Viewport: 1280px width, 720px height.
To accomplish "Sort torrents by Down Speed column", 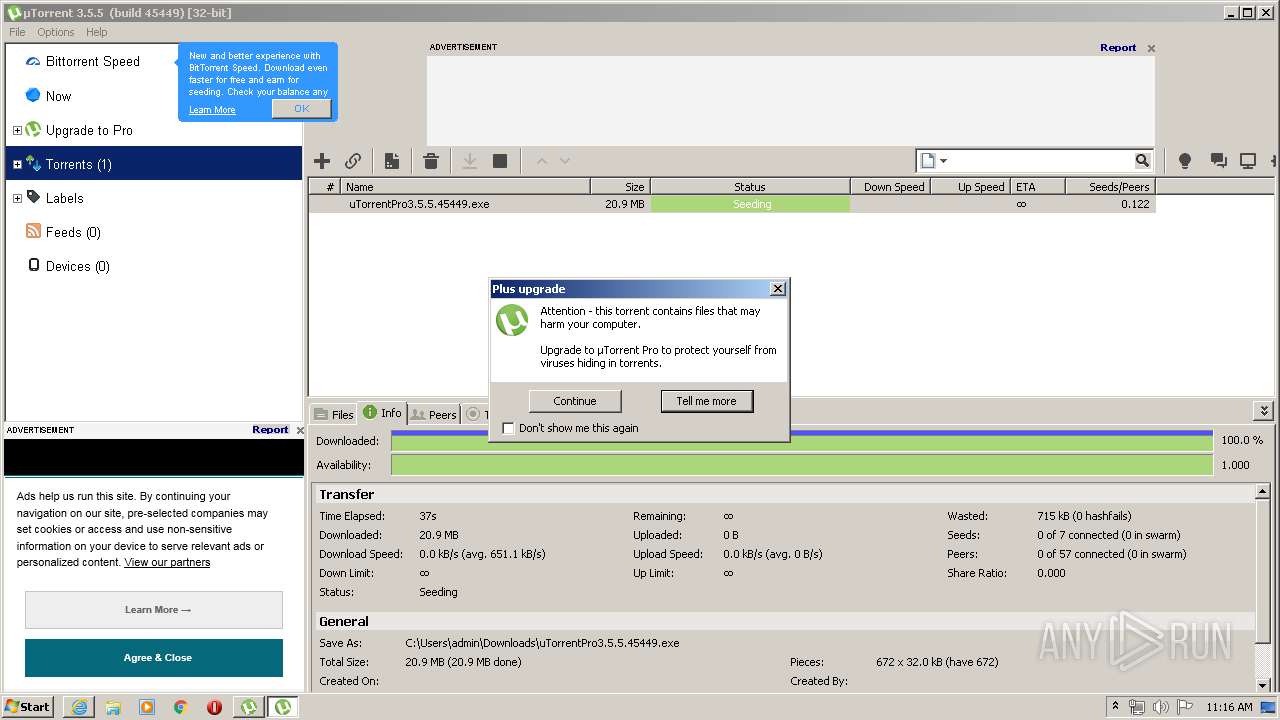I will tap(890, 187).
